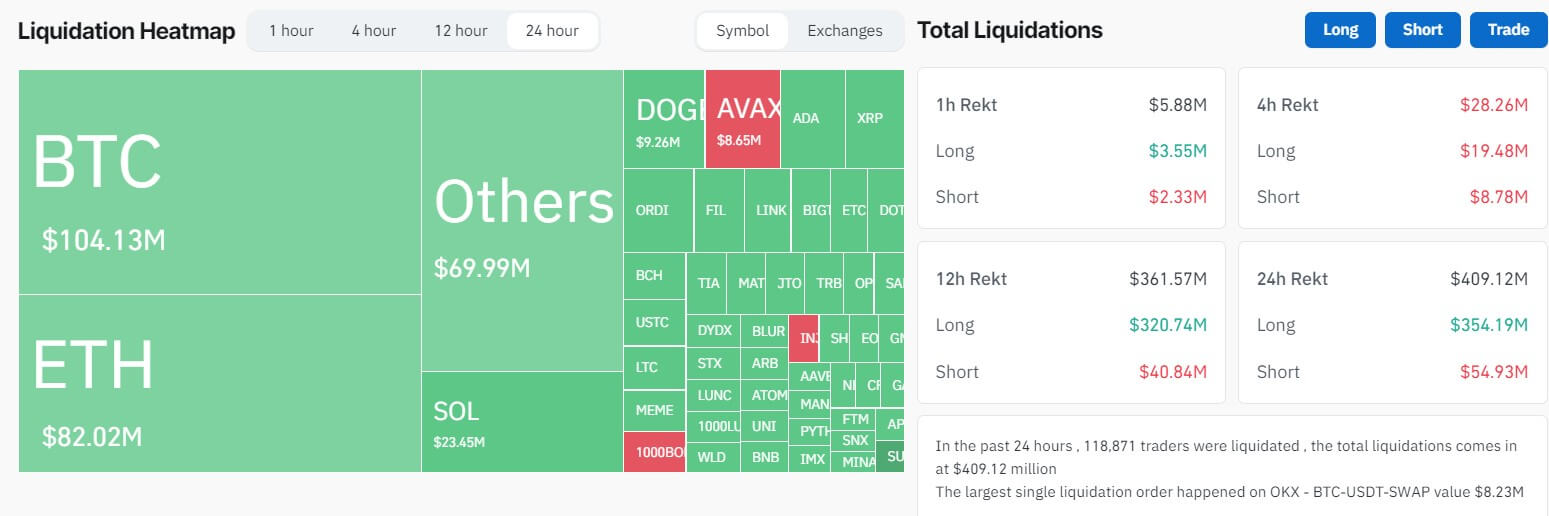
Task: Click the blue Trade button
Action: point(1508,30)
